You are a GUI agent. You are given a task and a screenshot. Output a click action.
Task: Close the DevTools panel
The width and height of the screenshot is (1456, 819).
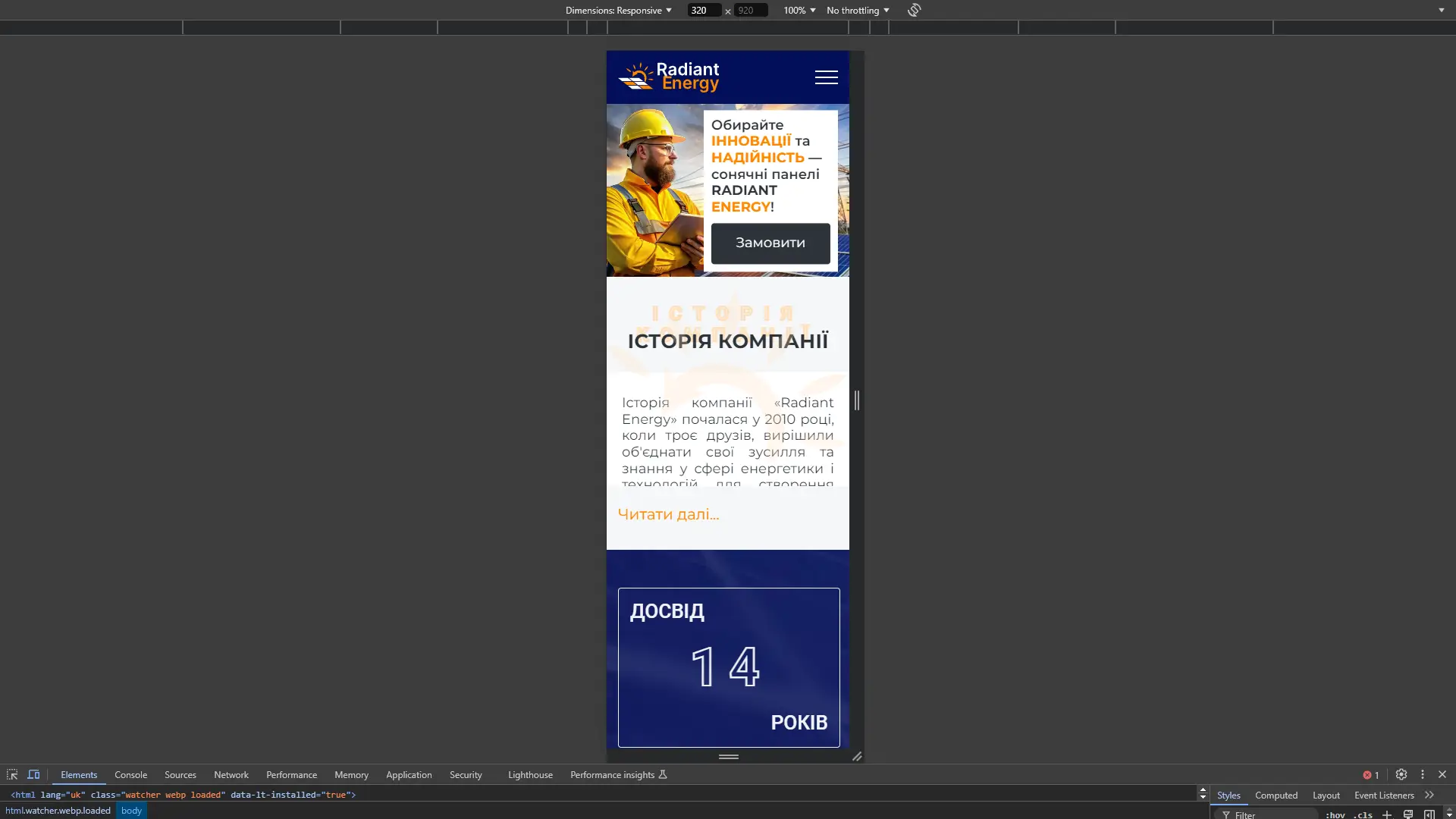click(1442, 774)
